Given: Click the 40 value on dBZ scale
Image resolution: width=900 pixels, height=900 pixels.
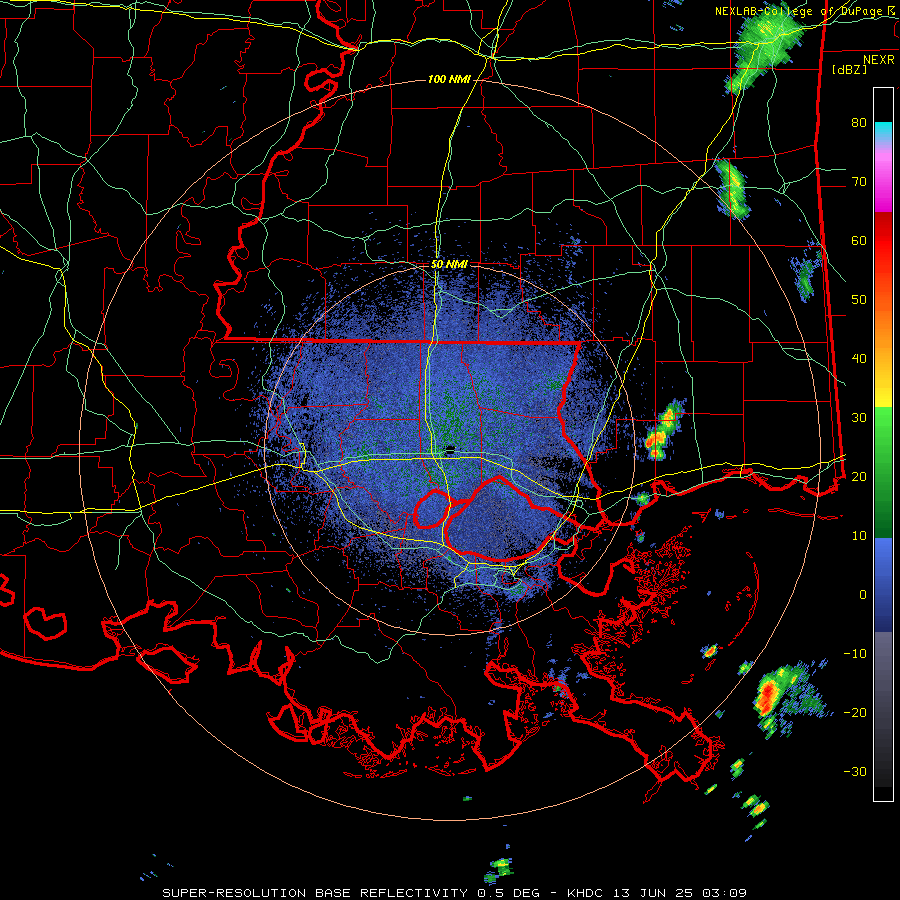Looking at the screenshot, I should [859, 359].
